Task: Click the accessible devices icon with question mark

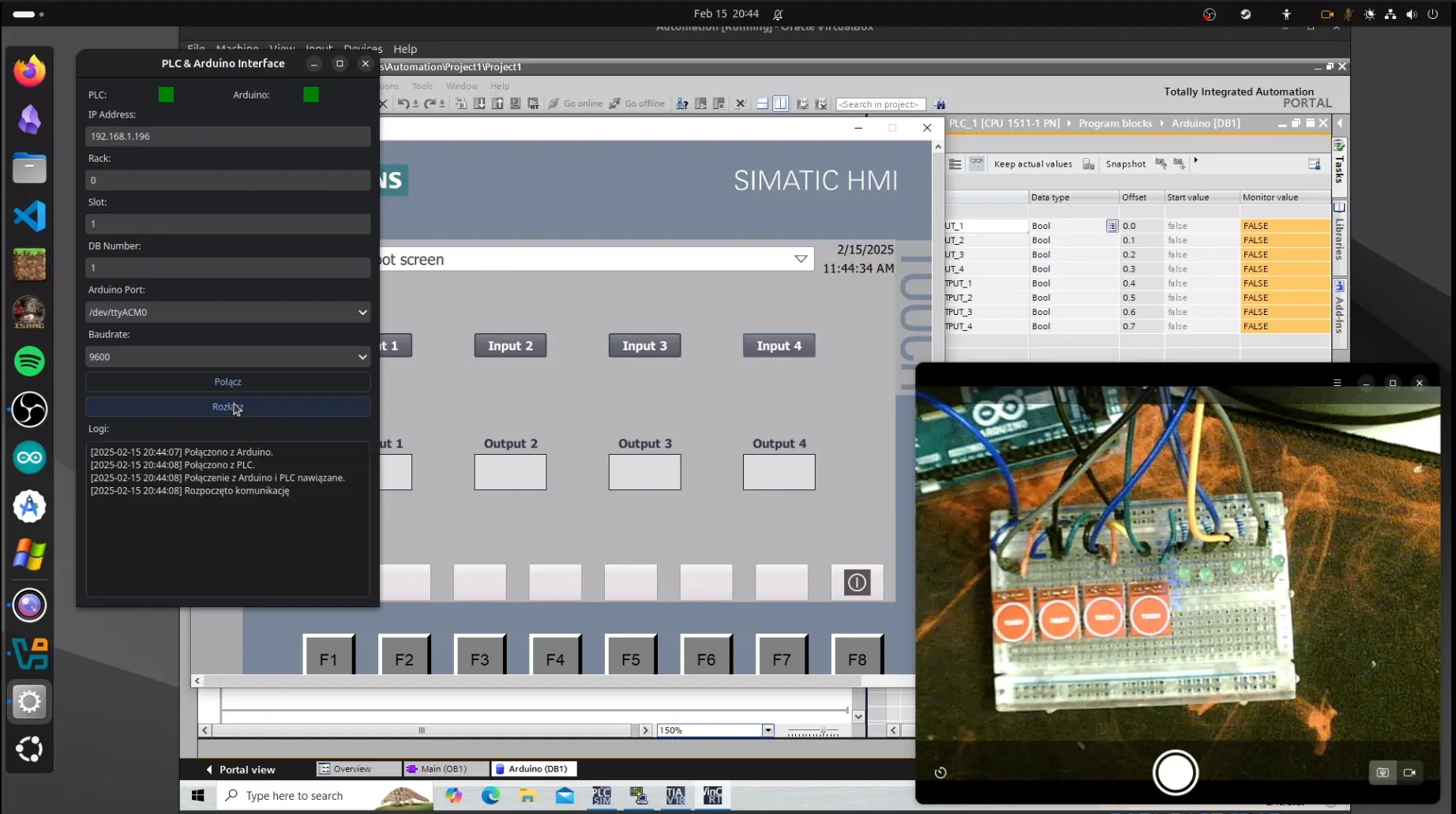Action: tap(682, 103)
